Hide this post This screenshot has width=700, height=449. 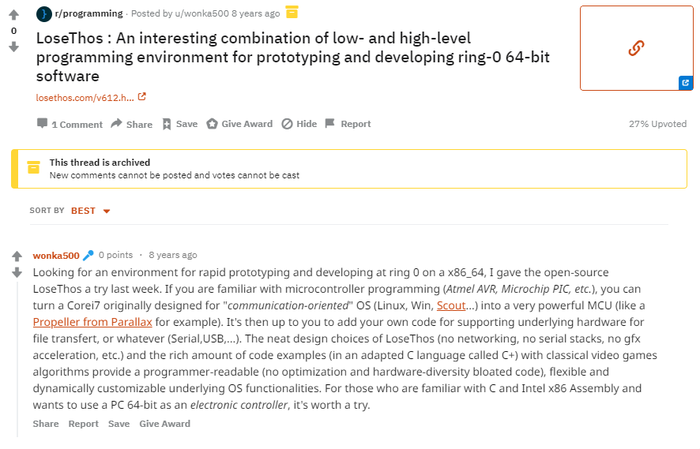[299, 124]
